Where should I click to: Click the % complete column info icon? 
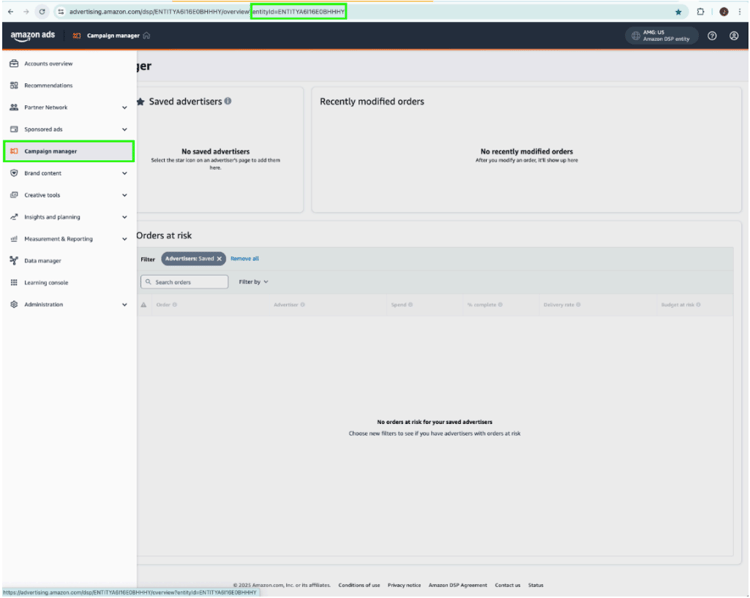pos(500,305)
